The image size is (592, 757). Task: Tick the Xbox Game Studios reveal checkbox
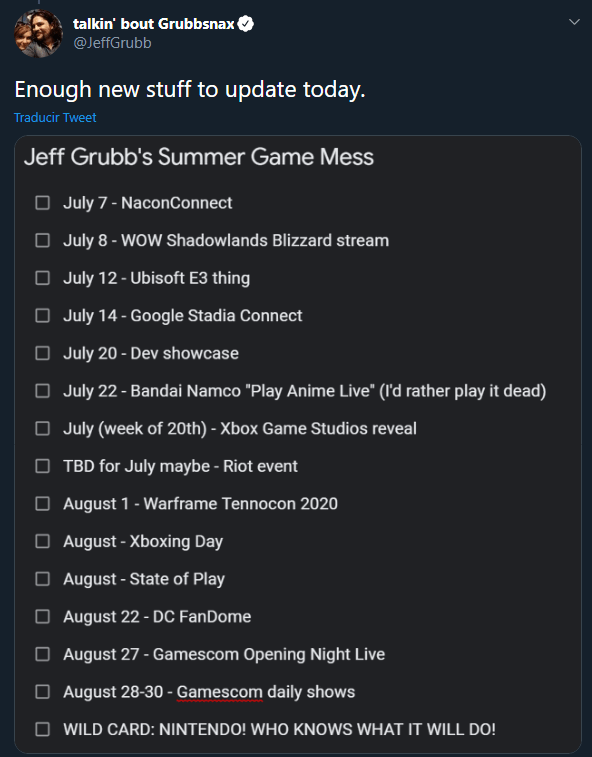42,429
